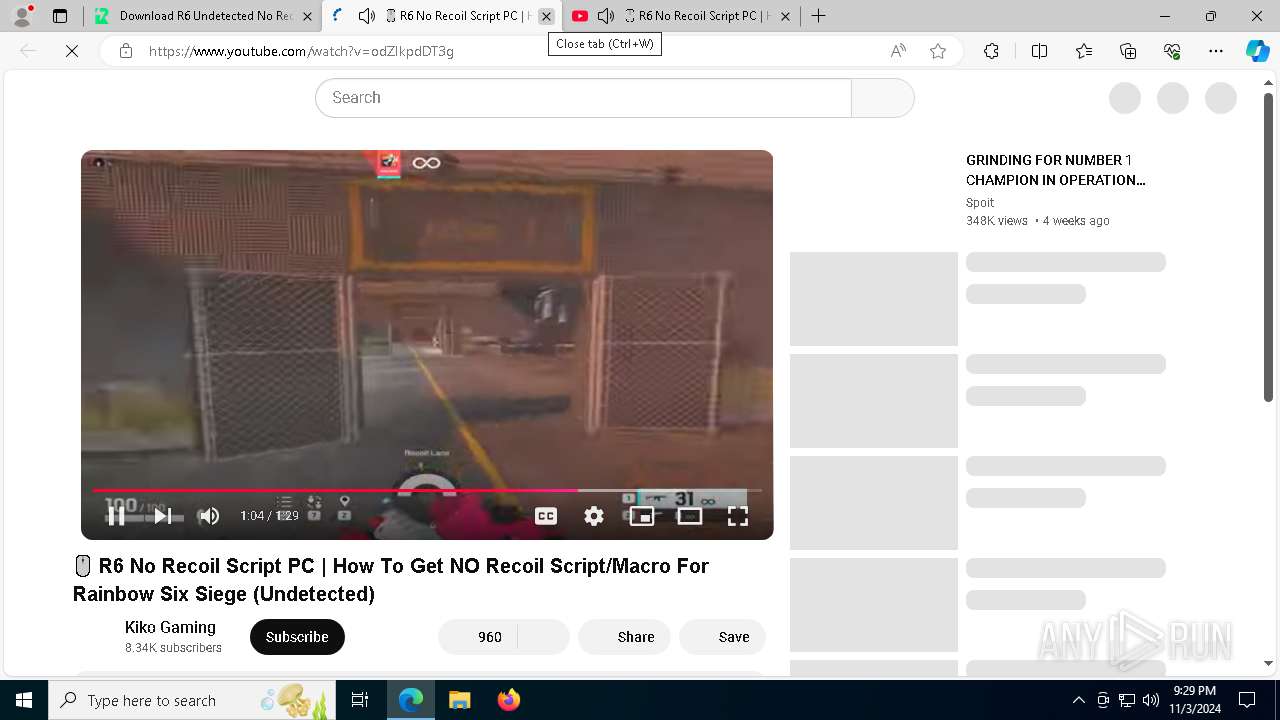Open Favorites list
Image resolution: width=1280 pixels, height=720 pixels.
pyautogui.click(x=1084, y=51)
